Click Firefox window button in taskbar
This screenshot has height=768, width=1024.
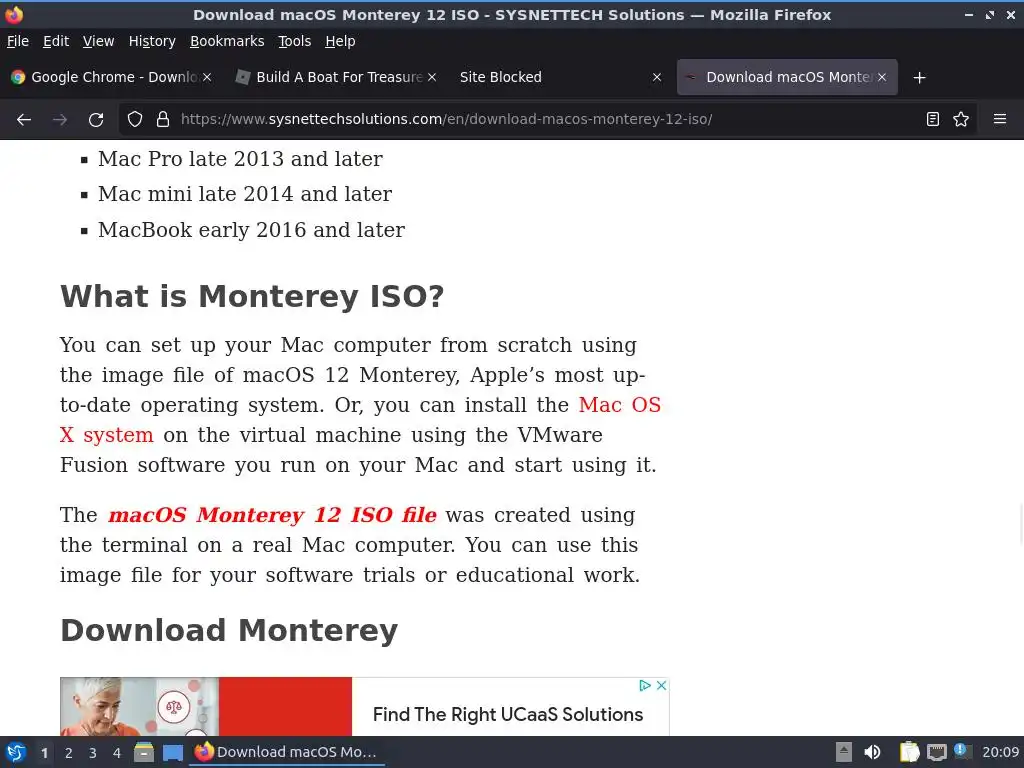click(x=287, y=752)
